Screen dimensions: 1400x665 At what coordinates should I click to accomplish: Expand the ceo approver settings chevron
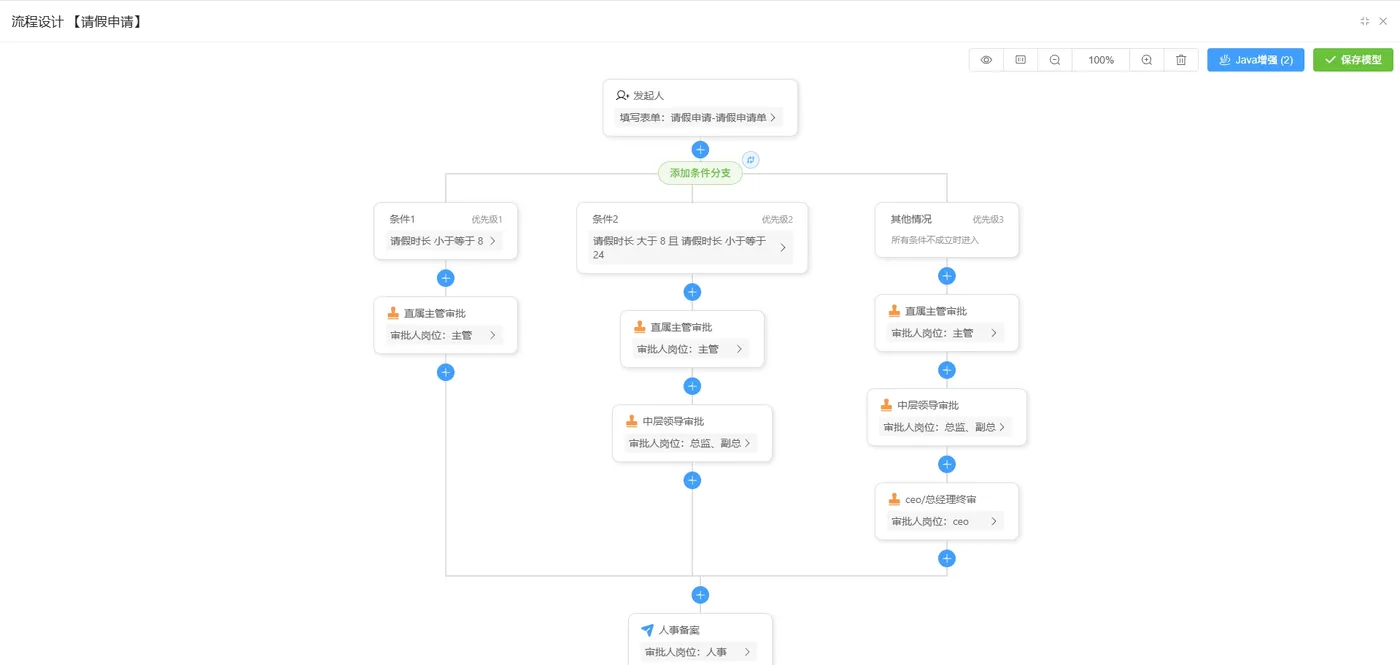click(993, 521)
